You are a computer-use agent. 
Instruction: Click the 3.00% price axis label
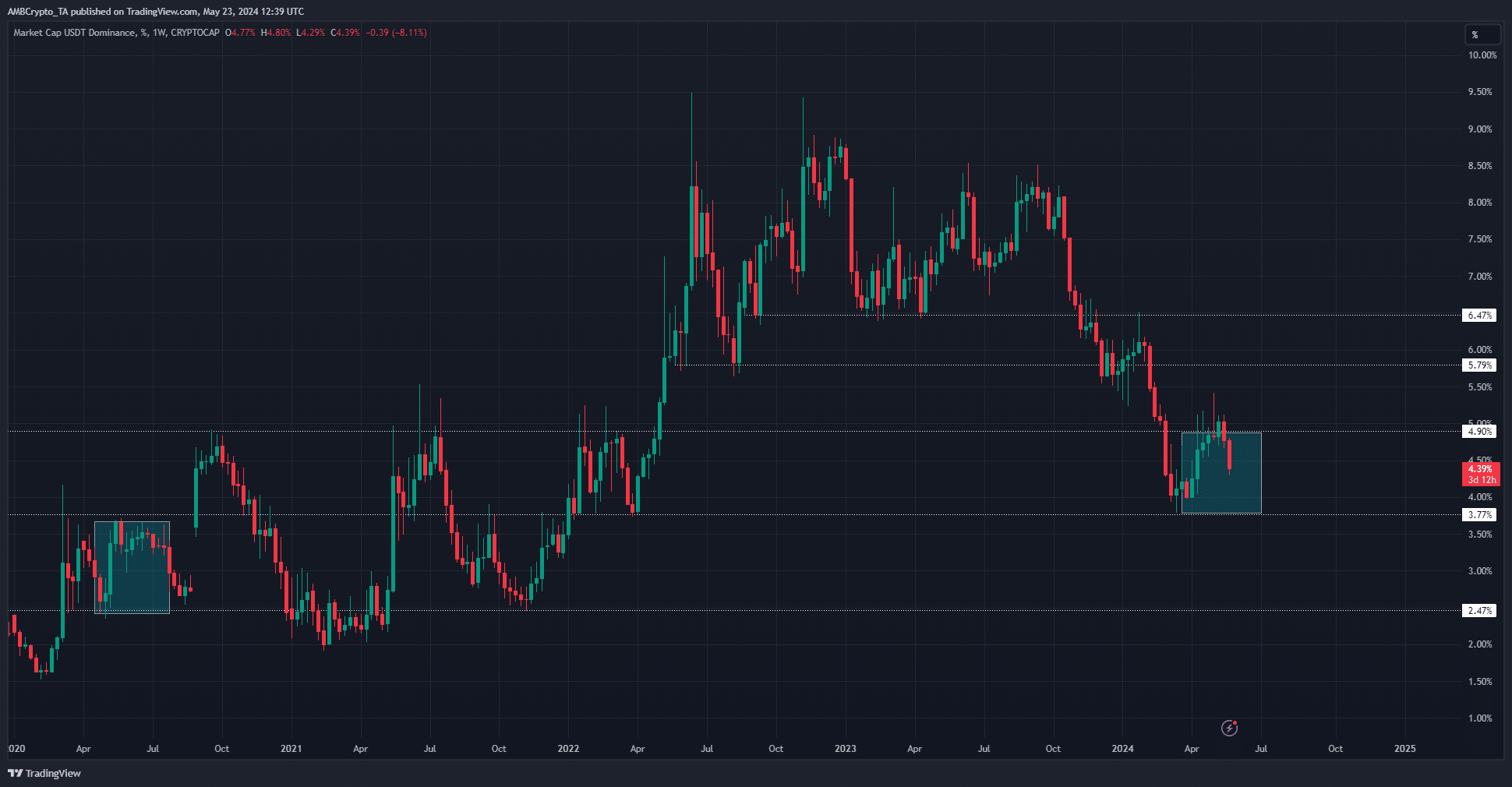tap(1480, 571)
